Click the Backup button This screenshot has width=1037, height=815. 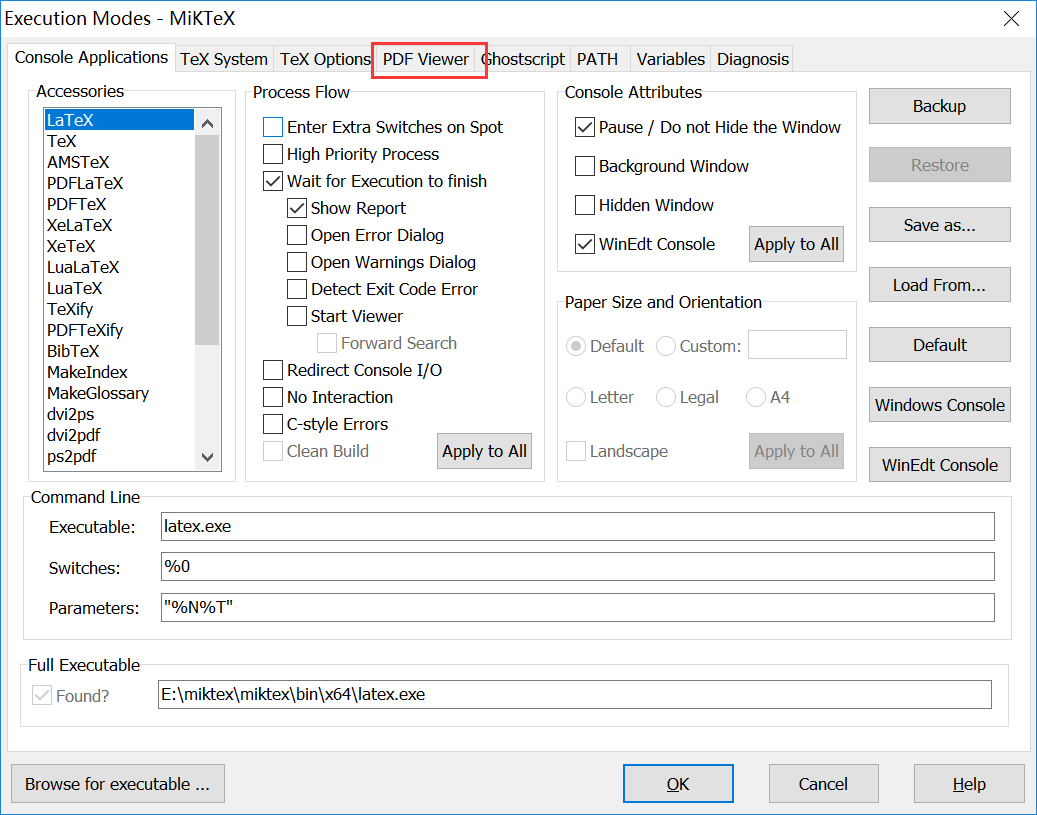[939, 106]
